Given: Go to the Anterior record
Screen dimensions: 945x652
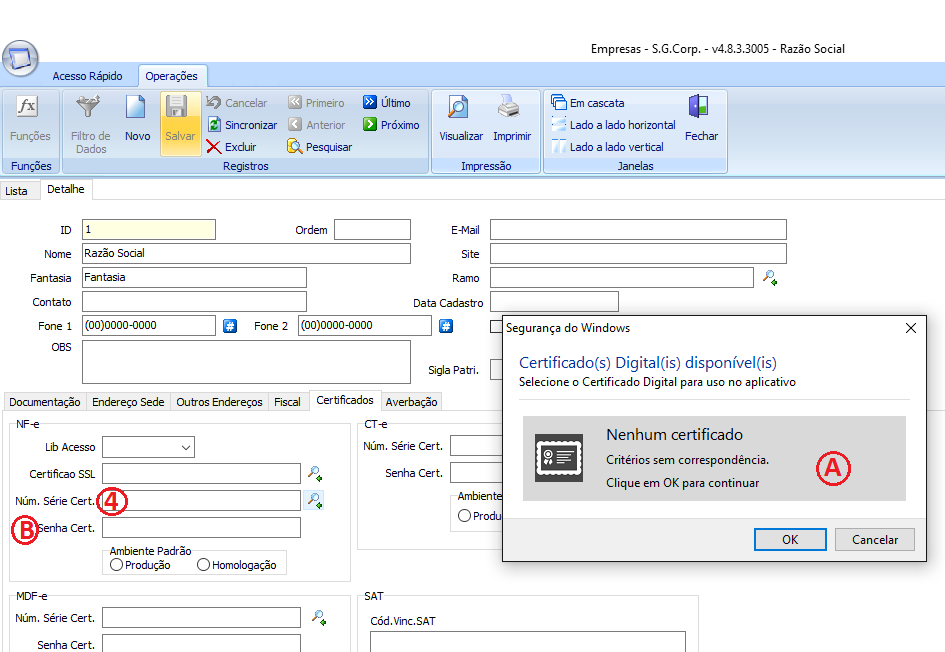Looking at the screenshot, I should [317, 125].
